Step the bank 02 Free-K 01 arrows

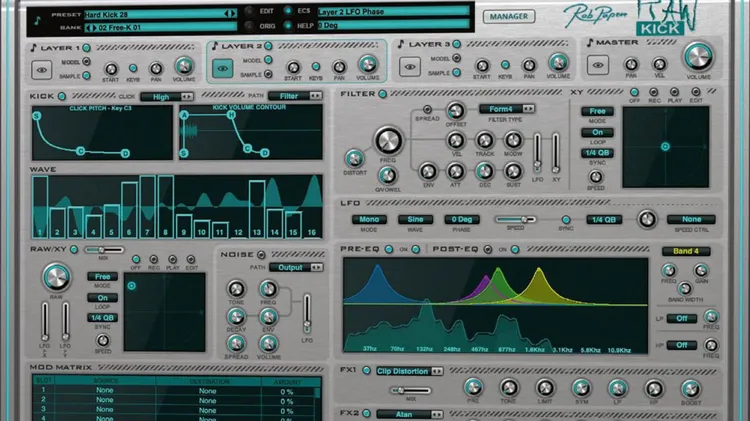pos(91,28)
